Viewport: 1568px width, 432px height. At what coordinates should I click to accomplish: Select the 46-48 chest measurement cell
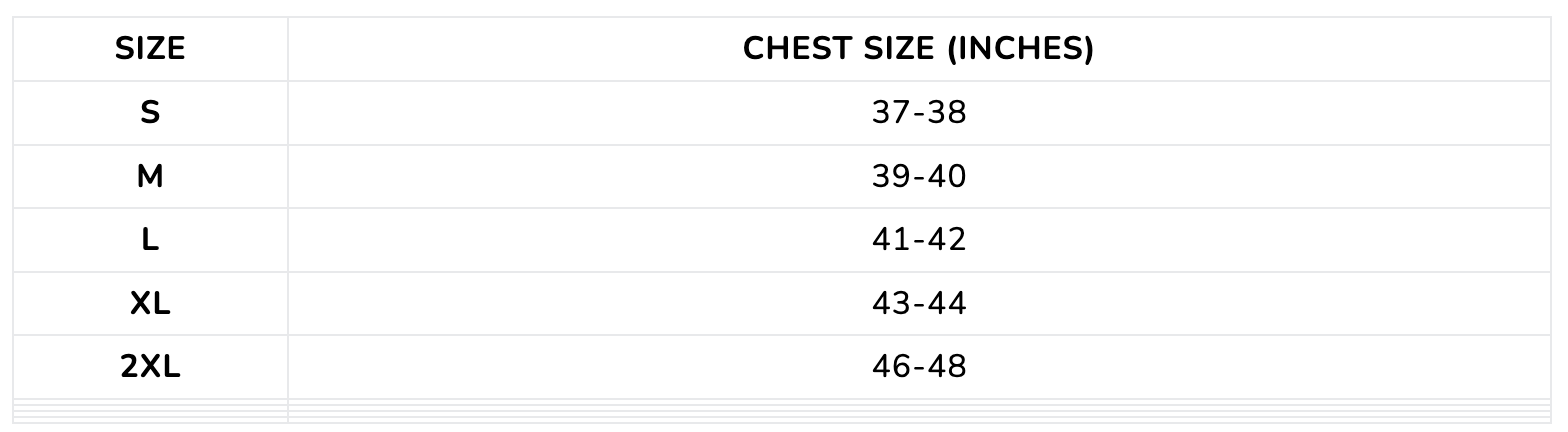[918, 367]
